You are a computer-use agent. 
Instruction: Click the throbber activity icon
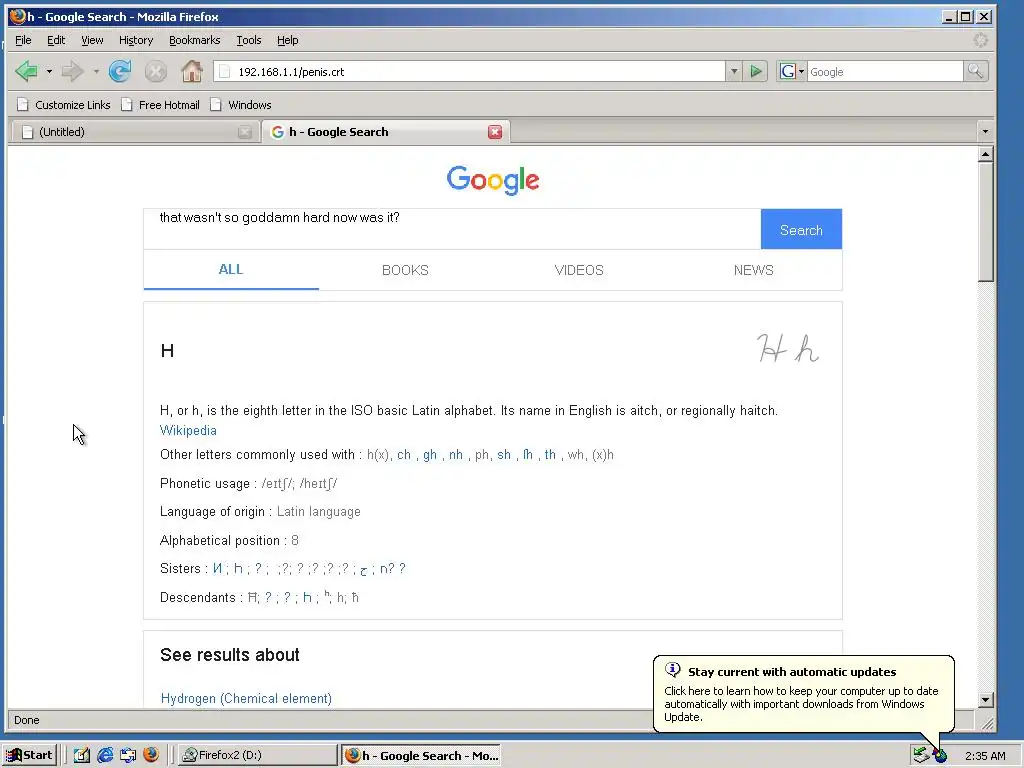(980, 40)
